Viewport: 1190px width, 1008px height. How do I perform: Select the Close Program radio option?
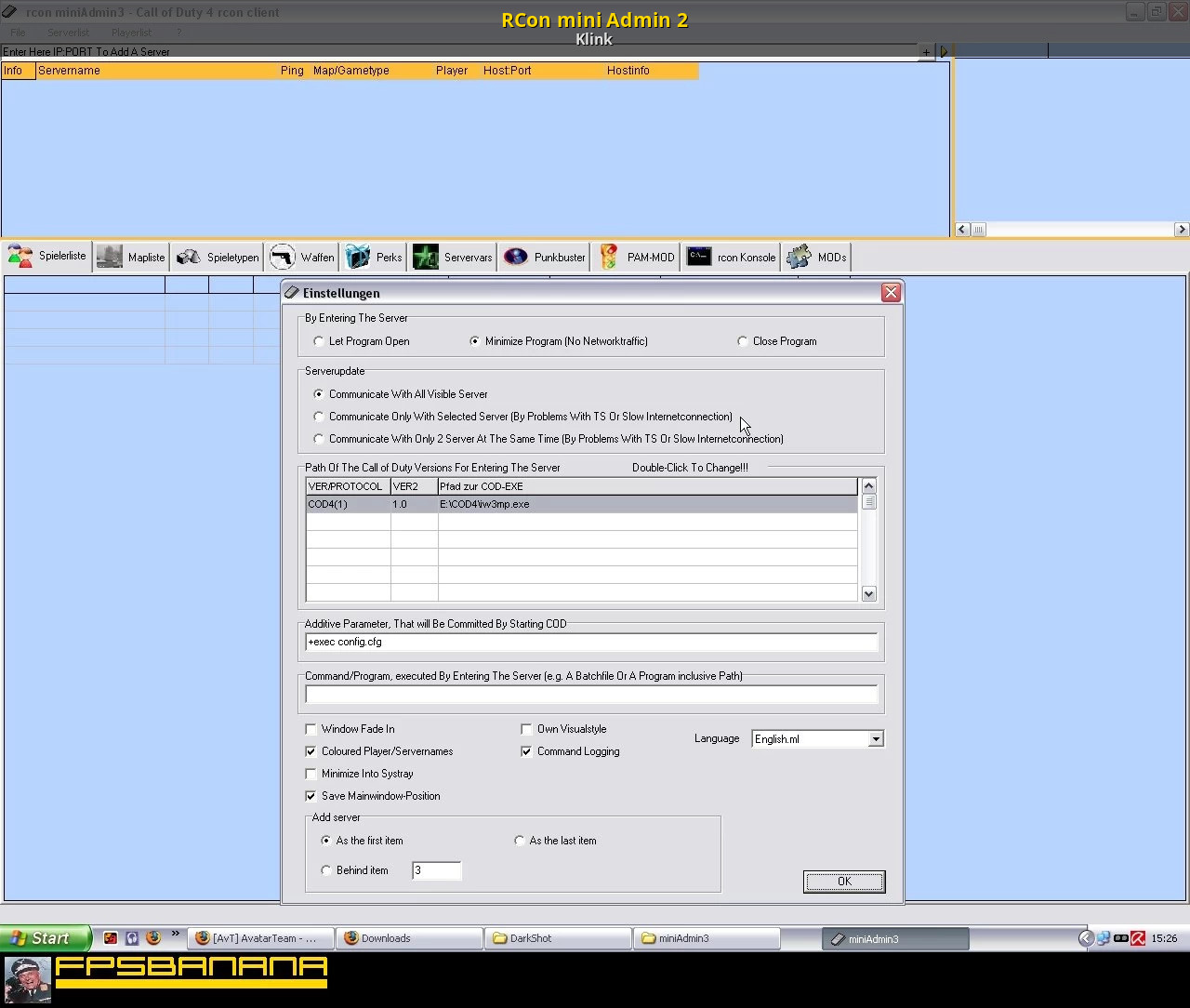[743, 341]
